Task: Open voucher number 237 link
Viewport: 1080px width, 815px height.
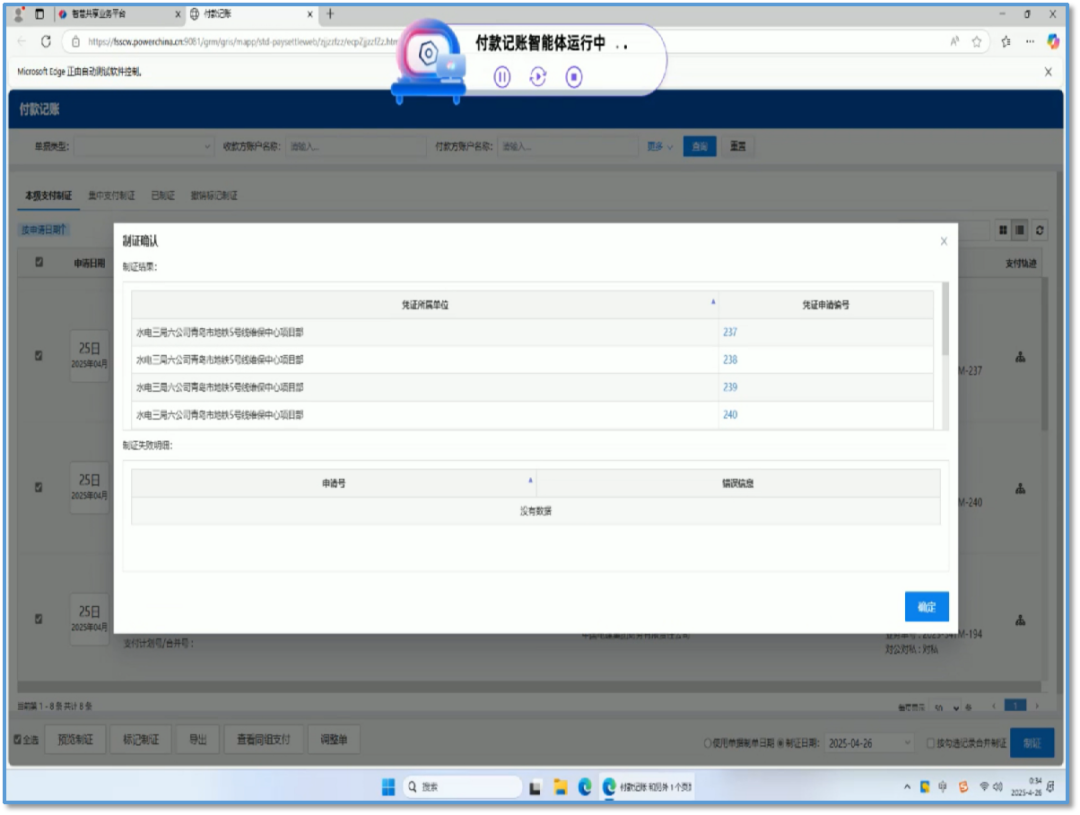Action: (x=730, y=332)
